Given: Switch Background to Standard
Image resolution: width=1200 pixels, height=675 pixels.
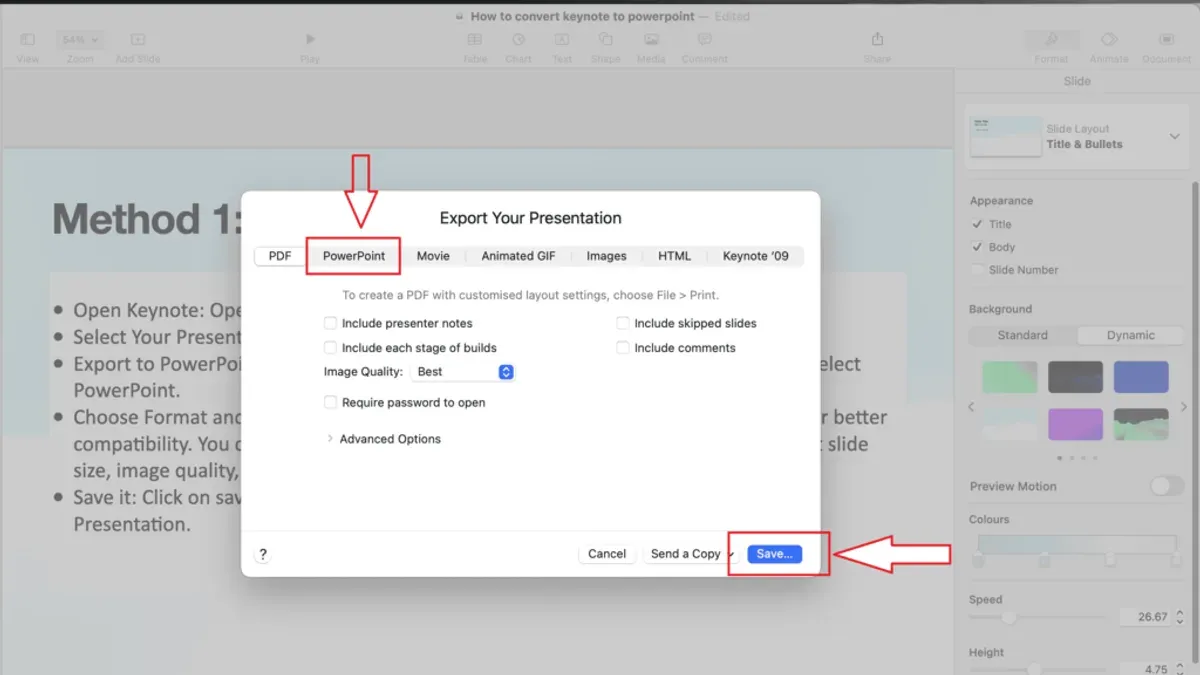Looking at the screenshot, I should (1023, 336).
